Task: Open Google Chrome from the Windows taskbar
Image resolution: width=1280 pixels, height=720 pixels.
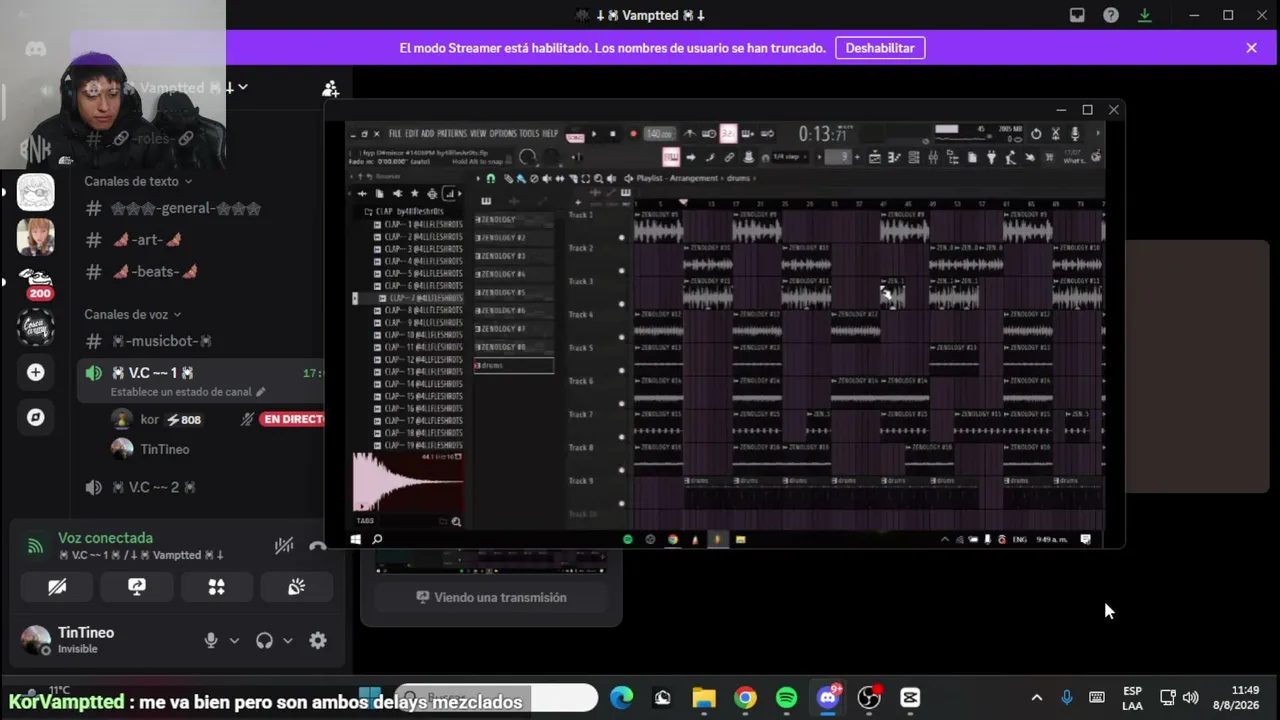Action: tap(746, 698)
